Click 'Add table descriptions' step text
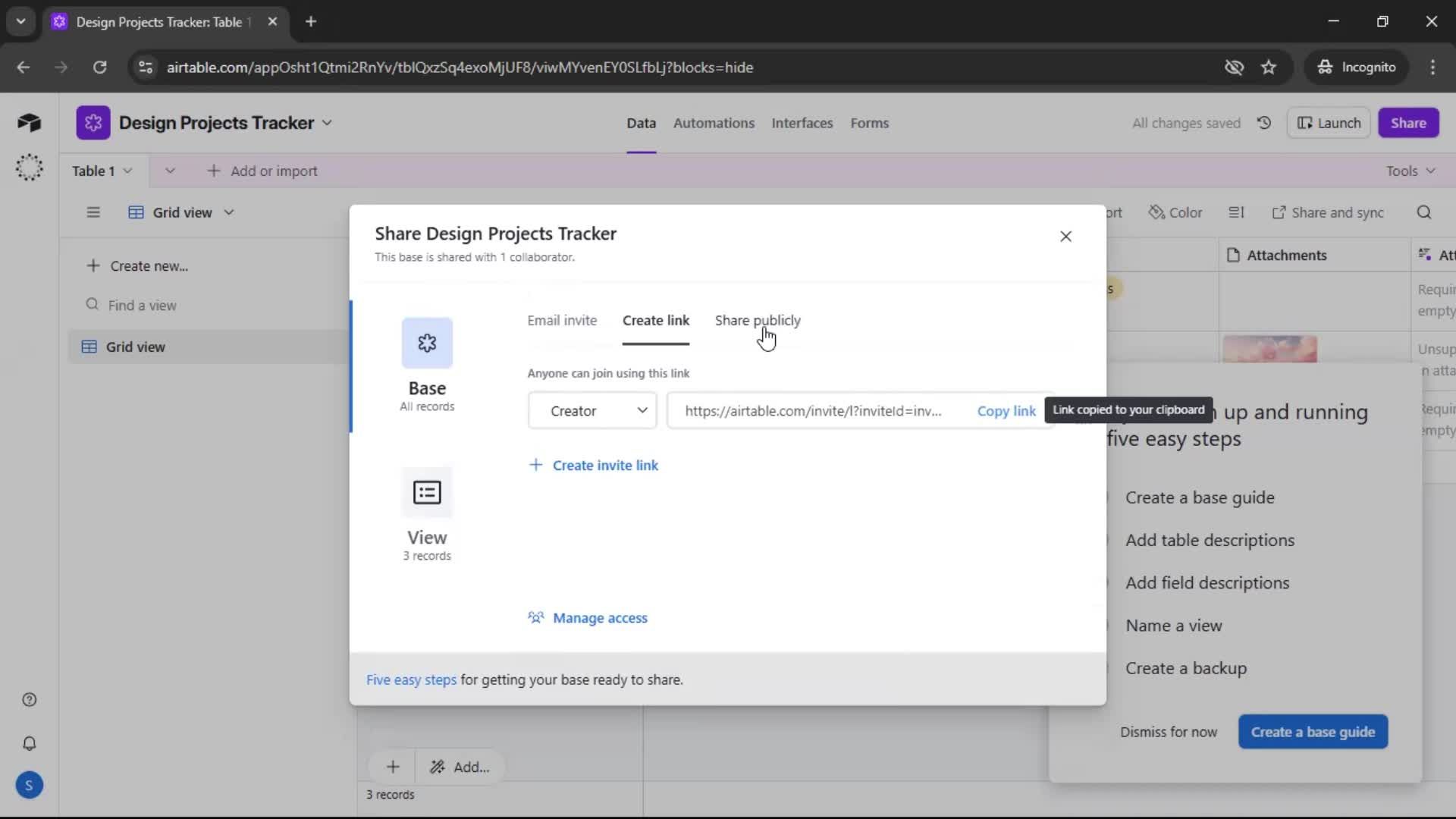 [x=1210, y=540]
